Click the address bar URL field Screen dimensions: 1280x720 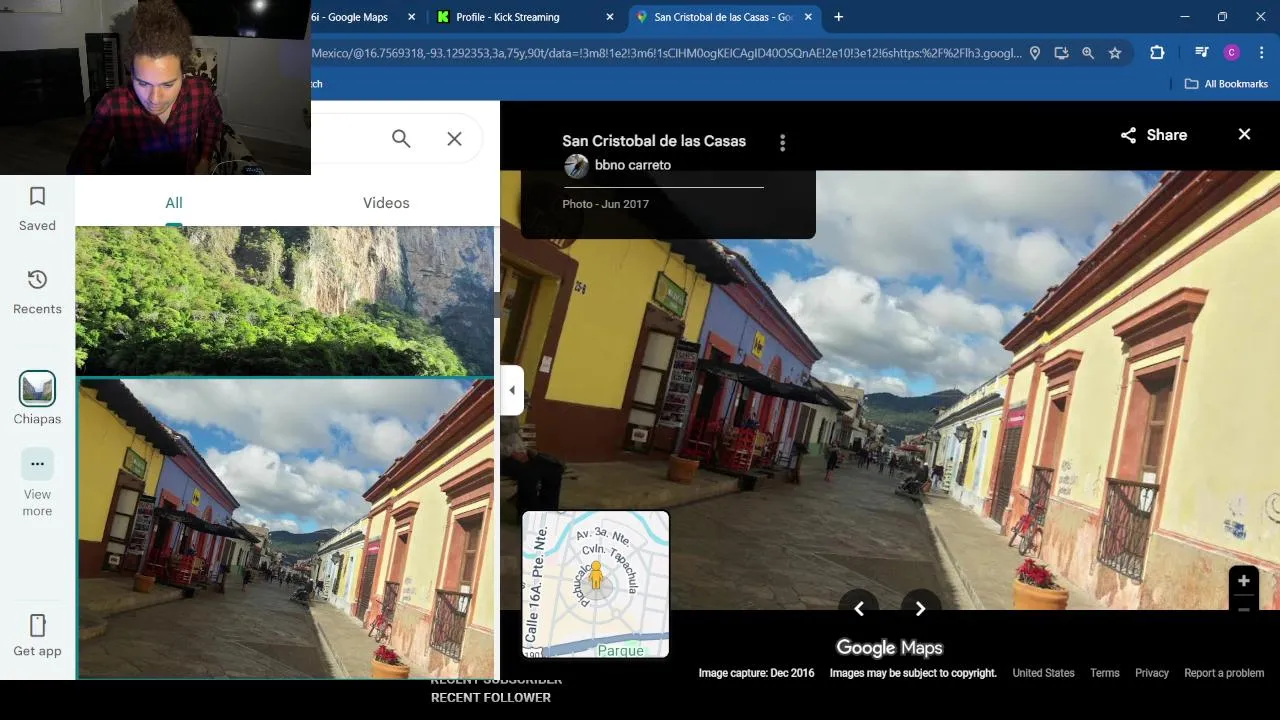[x=665, y=53]
